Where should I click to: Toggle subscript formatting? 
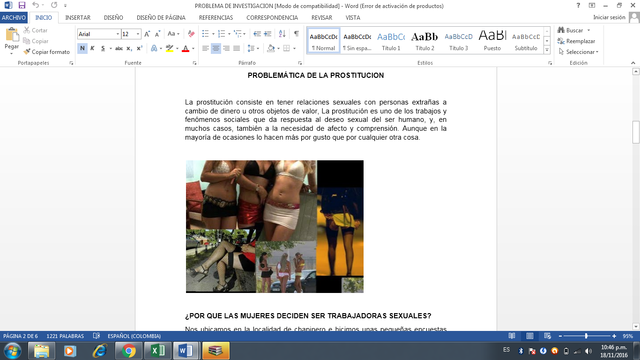129,48
